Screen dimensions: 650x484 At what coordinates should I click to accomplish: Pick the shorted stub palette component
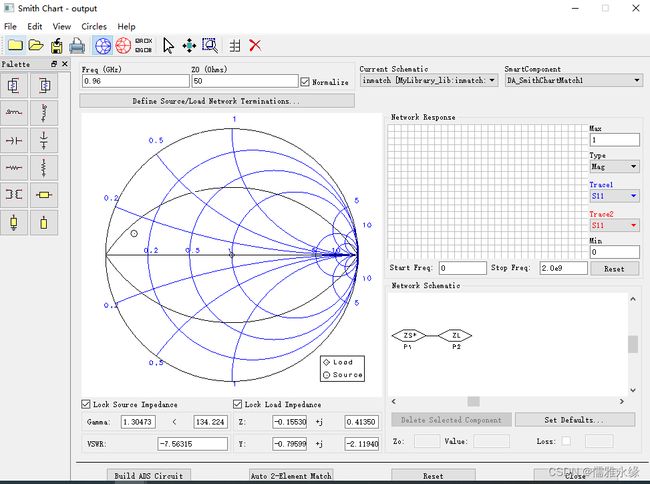coord(14,223)
